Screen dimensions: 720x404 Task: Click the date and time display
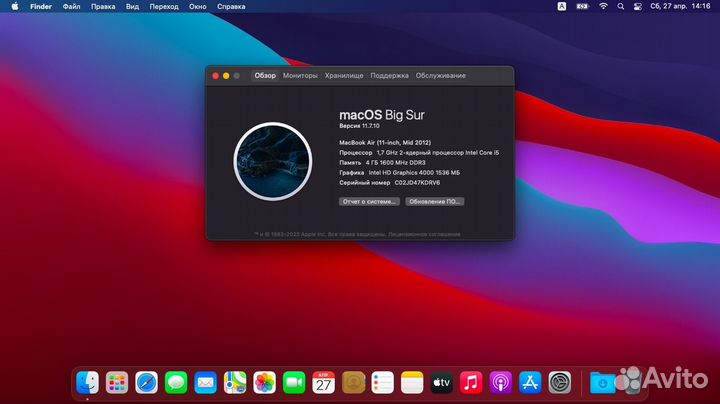pos(680,6)
